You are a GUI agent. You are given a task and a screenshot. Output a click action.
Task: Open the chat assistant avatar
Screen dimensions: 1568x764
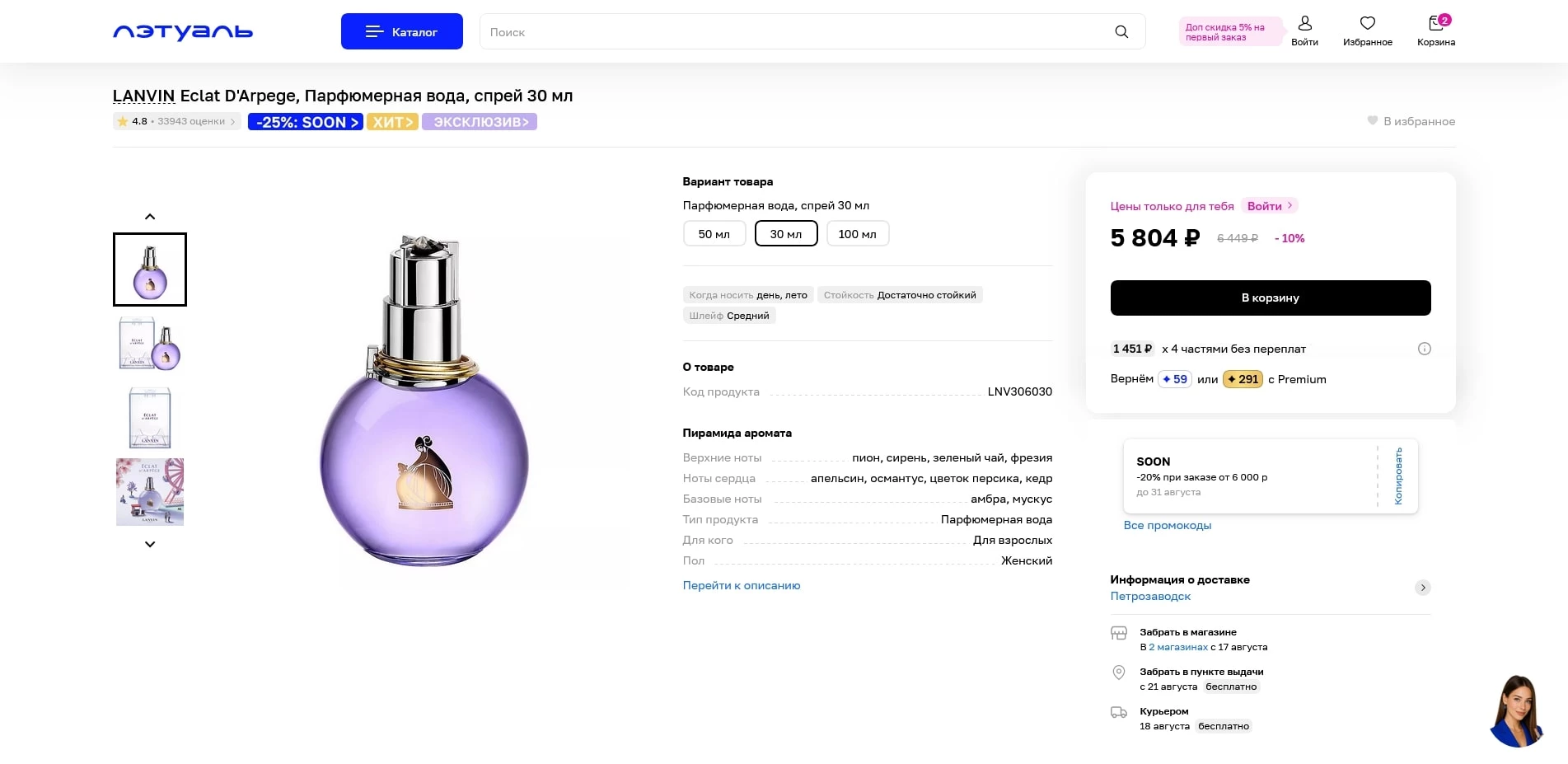(x=1516, y=711)
